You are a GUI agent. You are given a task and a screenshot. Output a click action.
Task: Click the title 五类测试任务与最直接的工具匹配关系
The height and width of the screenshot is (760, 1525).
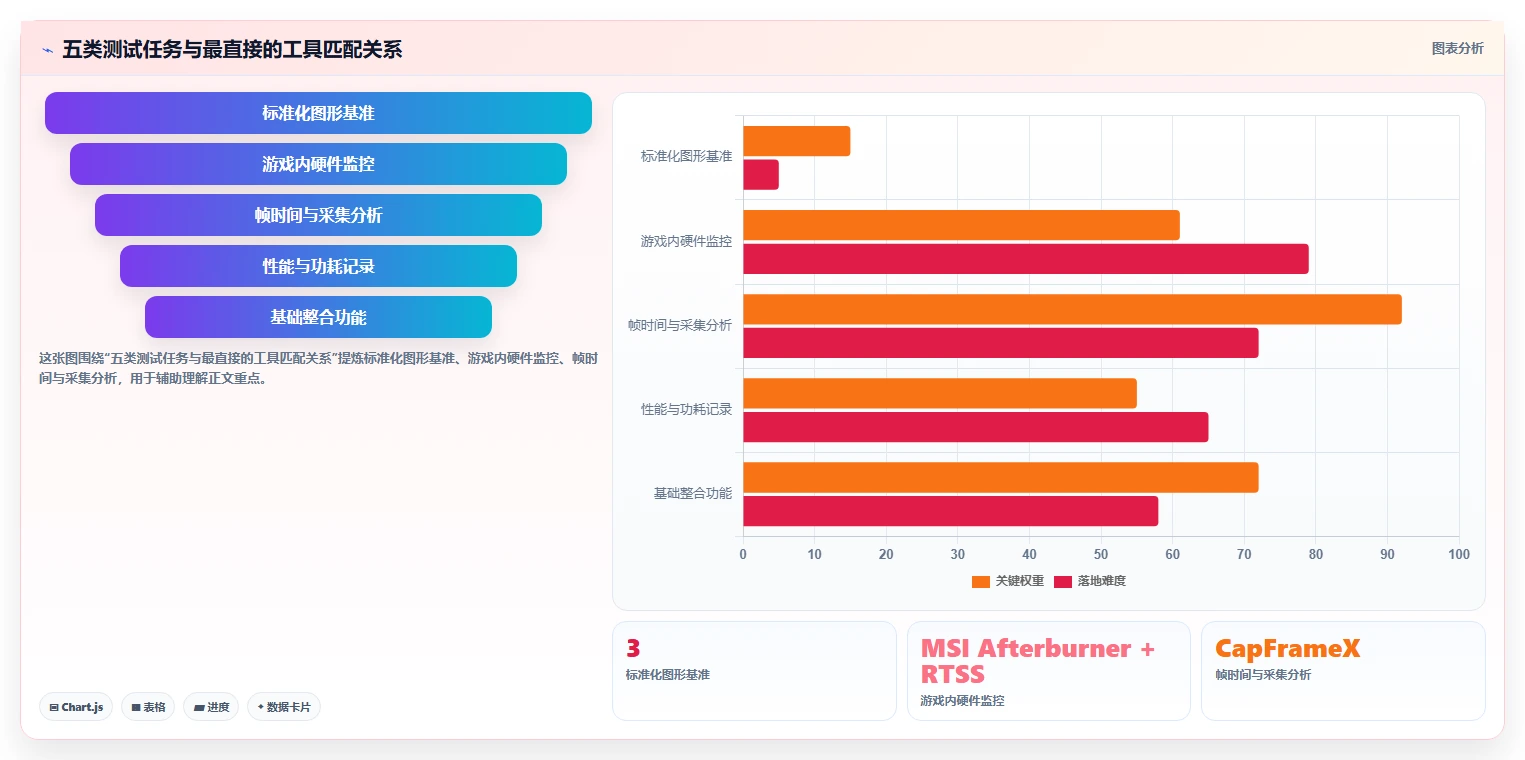[232, 49]
